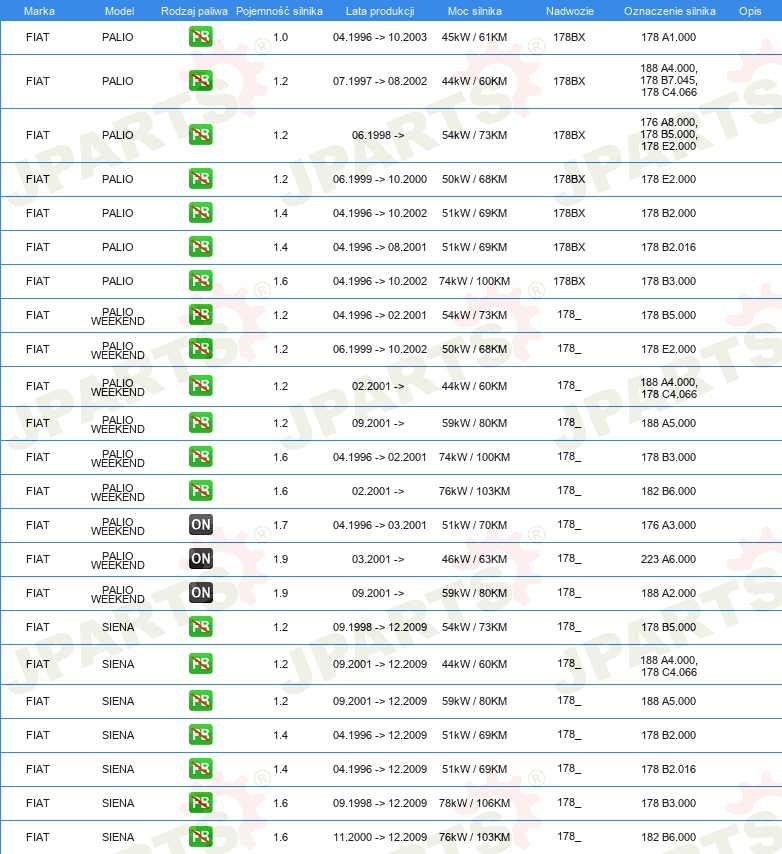
Task: Click 03.2001 -> production date
Action: pos(378,559)
